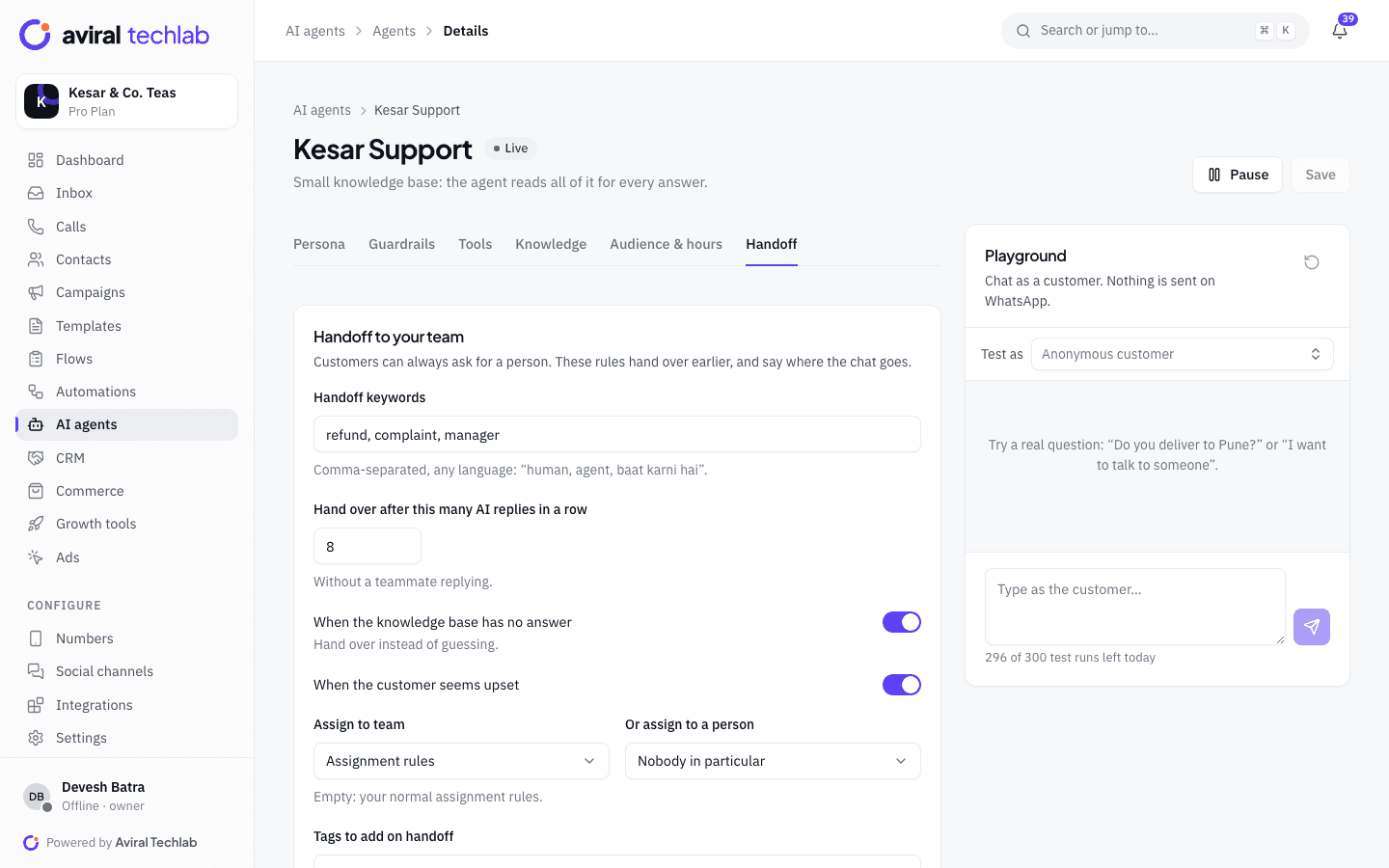Screen dimensions: 1389x868
Task: Click the CONFIGURE section heading
Action: click(x=64, y=606)
